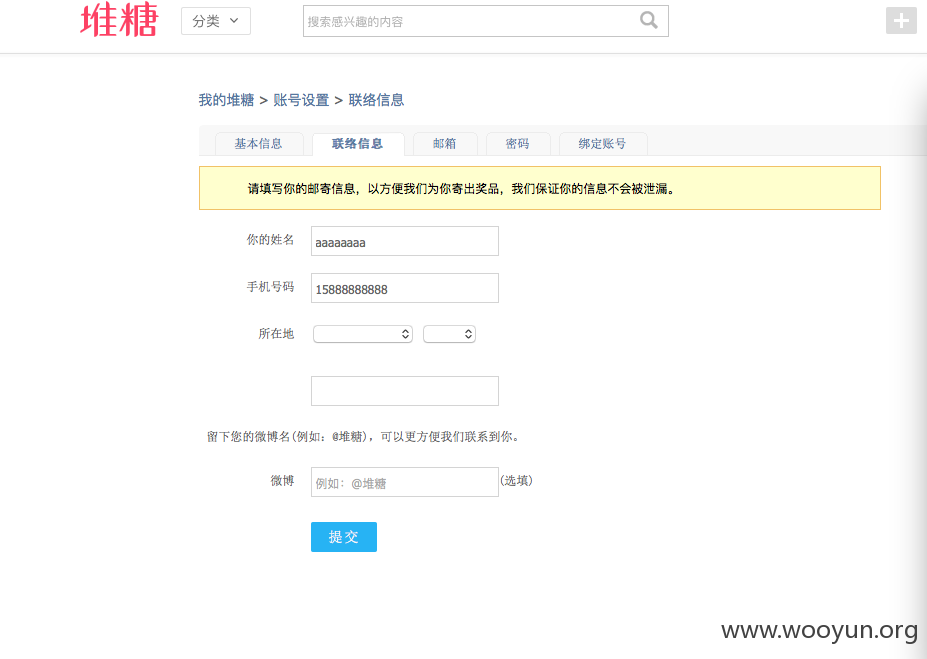Switch to the 绑定账号 tab
Screen dimensions: 927x659
(x=603, y=144)
